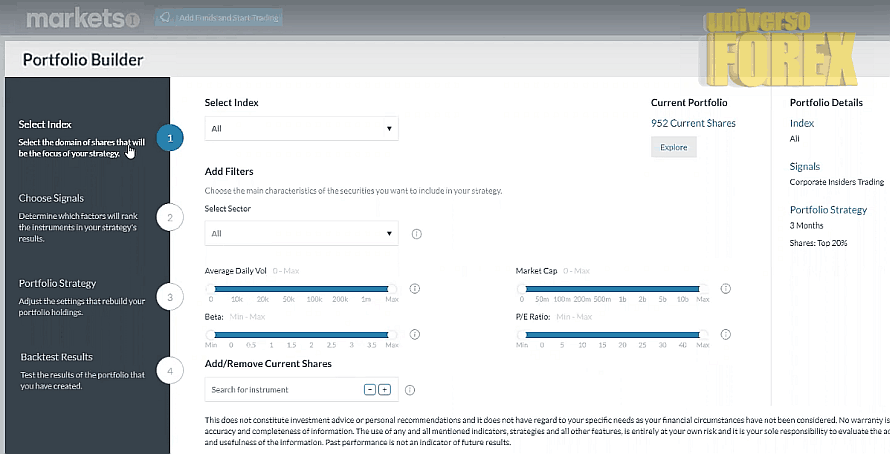This screenshot has height=454, width=890.
Task: Click the P/E Ratio info icon
Action: 725,334
